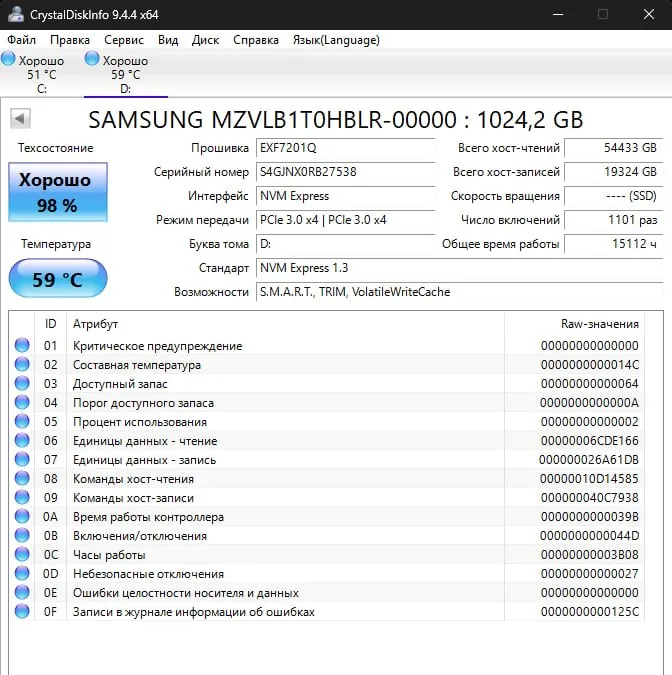Select row Команды хост-чтения

(327, 479)
